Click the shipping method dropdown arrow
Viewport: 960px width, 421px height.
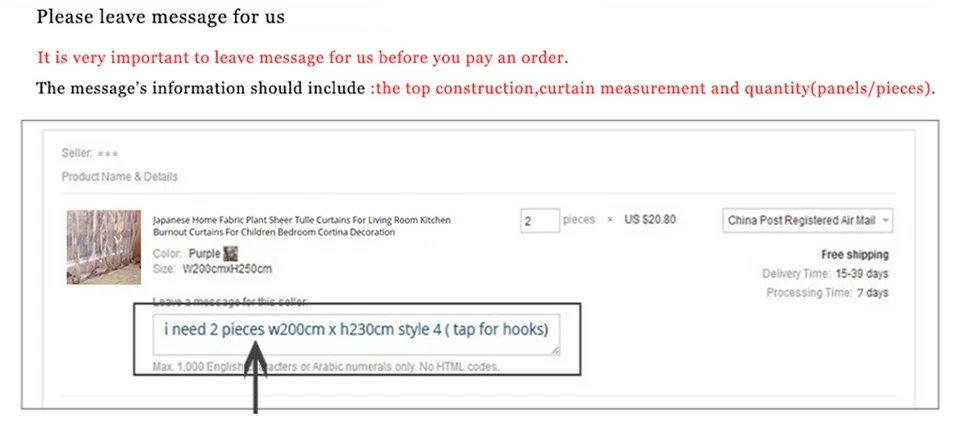(x=885, y=221)
